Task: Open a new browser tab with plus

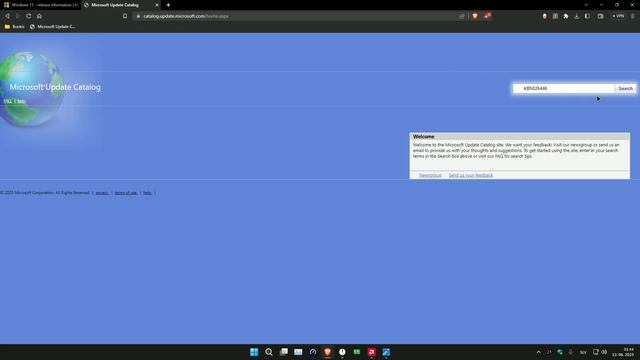Action: point(168,5)
